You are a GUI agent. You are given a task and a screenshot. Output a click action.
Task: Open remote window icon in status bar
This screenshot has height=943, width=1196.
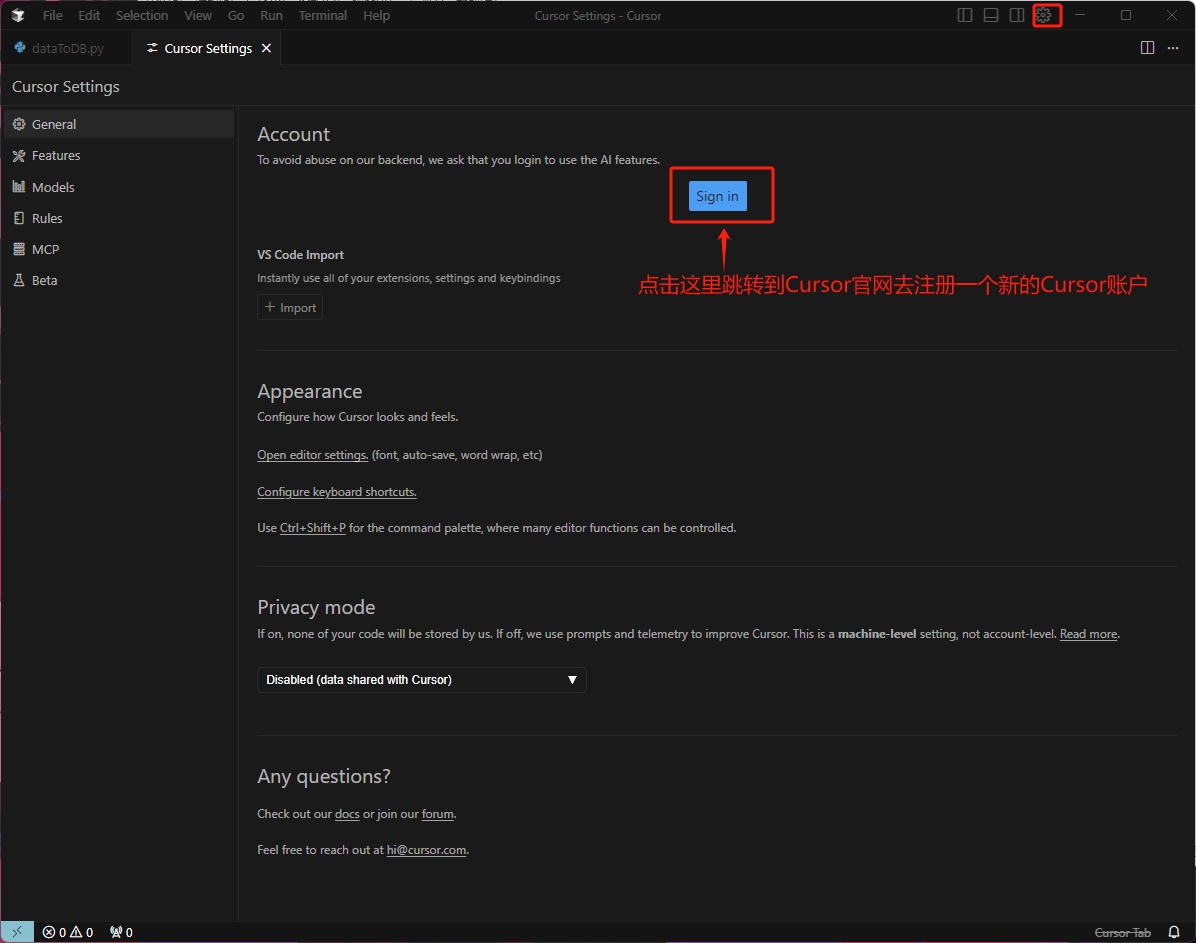tap(17, 932)
